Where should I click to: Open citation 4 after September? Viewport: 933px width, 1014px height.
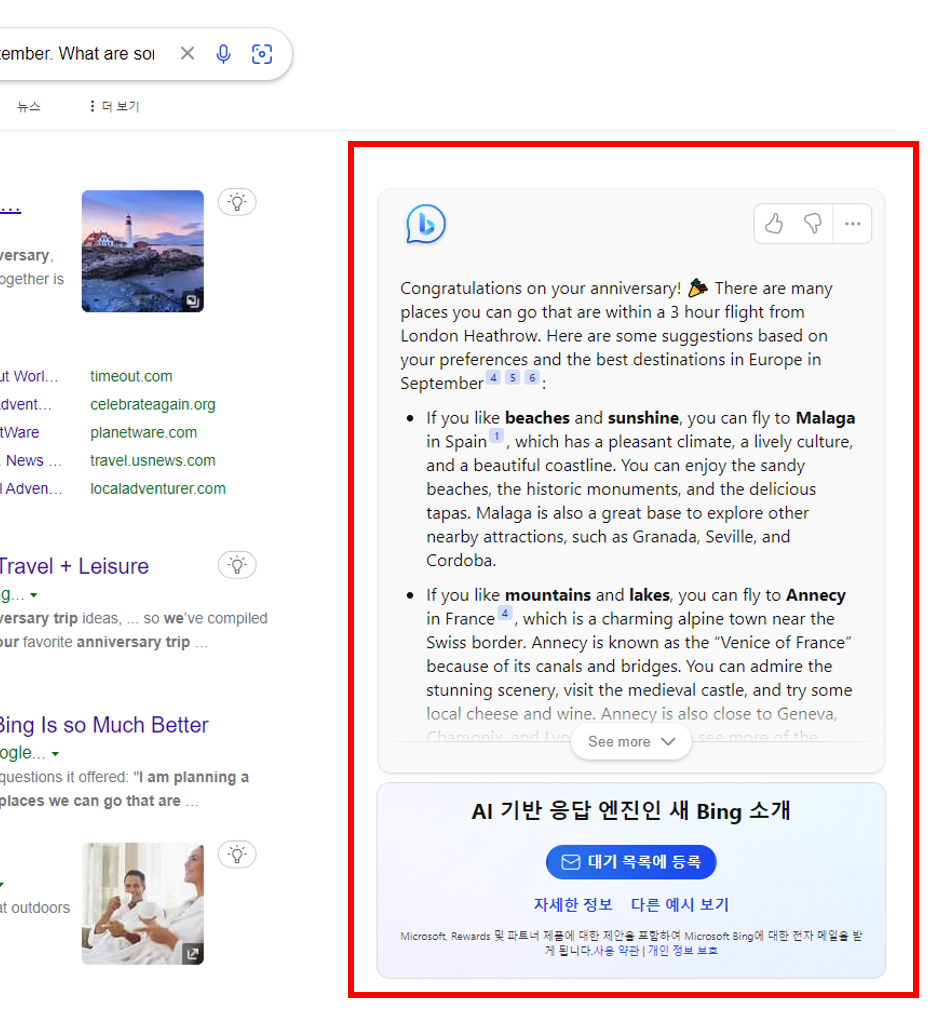(493, 378)
